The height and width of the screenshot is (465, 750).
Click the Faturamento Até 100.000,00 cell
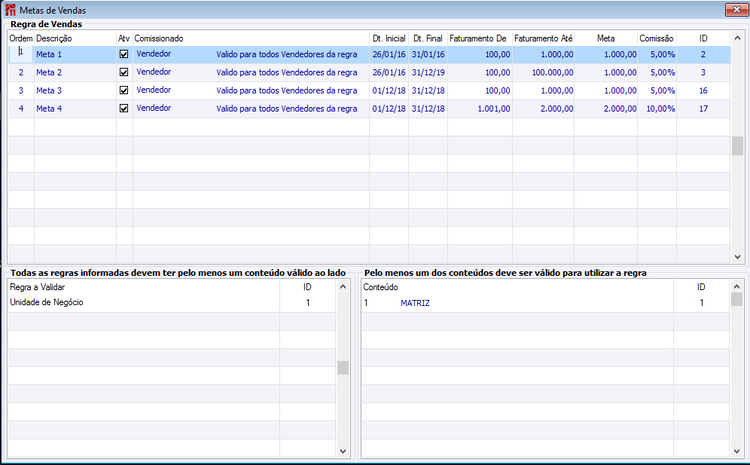point(543,72)
